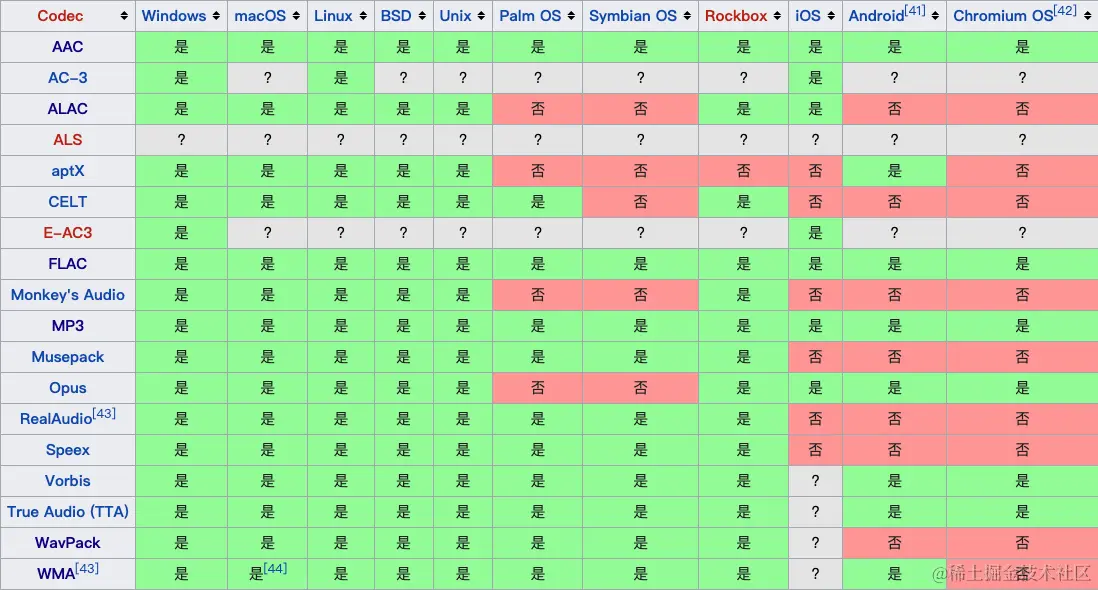The height and width of the screenshot is (590, 1098).
Task: Open the iOS header link
Action: point(808,16)
